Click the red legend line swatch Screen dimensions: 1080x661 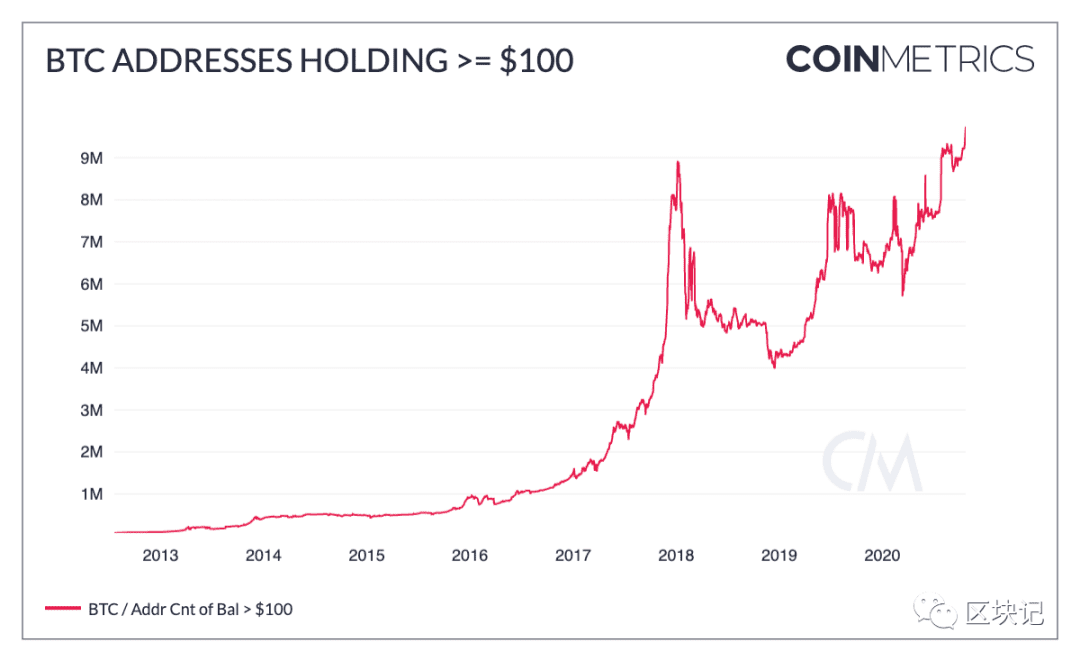[x=63, y=609]
